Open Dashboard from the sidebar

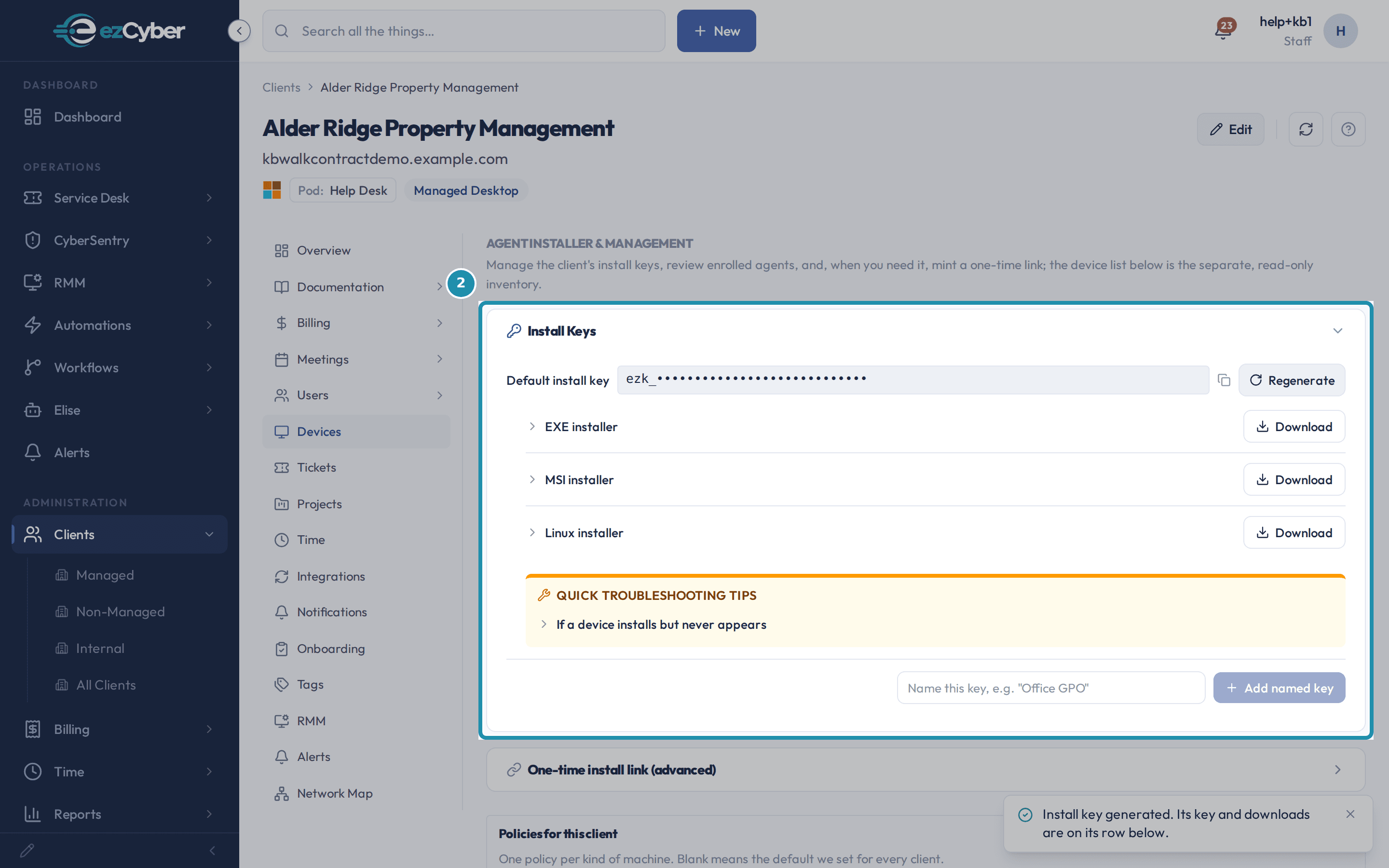(x=120, y=117)
